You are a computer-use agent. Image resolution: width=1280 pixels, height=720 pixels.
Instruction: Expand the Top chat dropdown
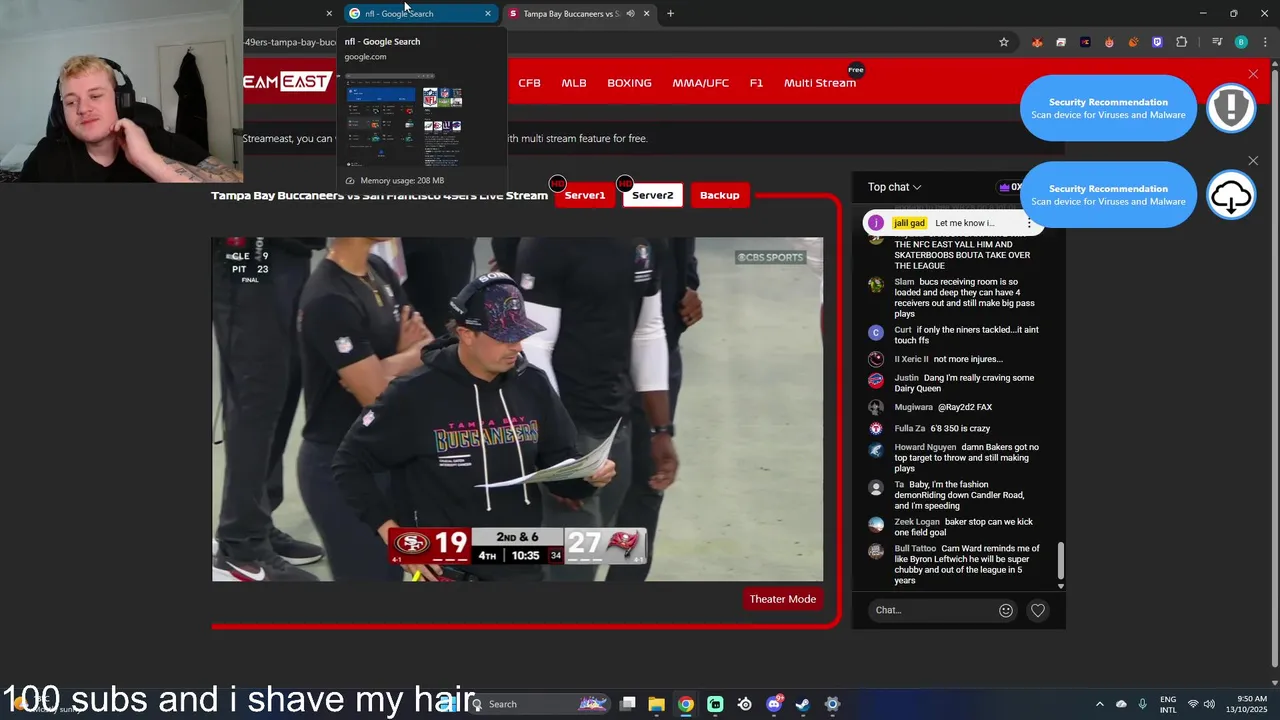[894, 187]
